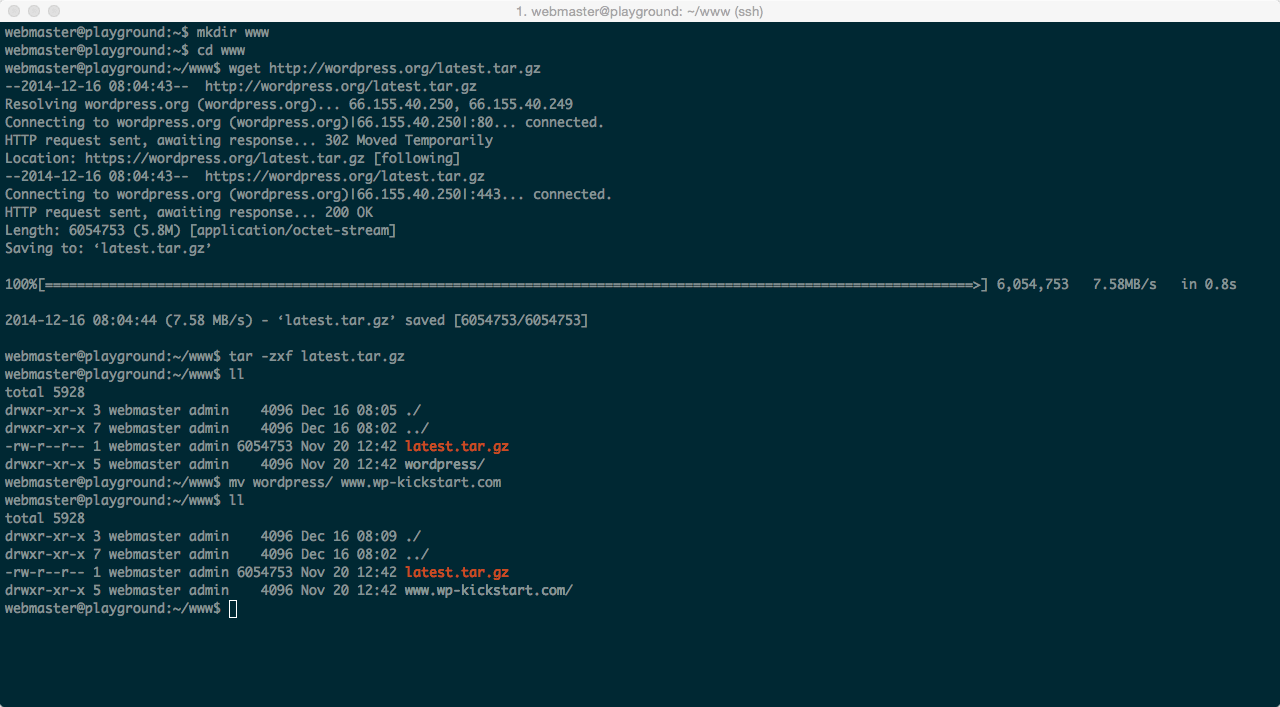1280x707 pixels.
Task: Click the yellow minimize window button
Action: pyautogui.click(x=34, y=11)
